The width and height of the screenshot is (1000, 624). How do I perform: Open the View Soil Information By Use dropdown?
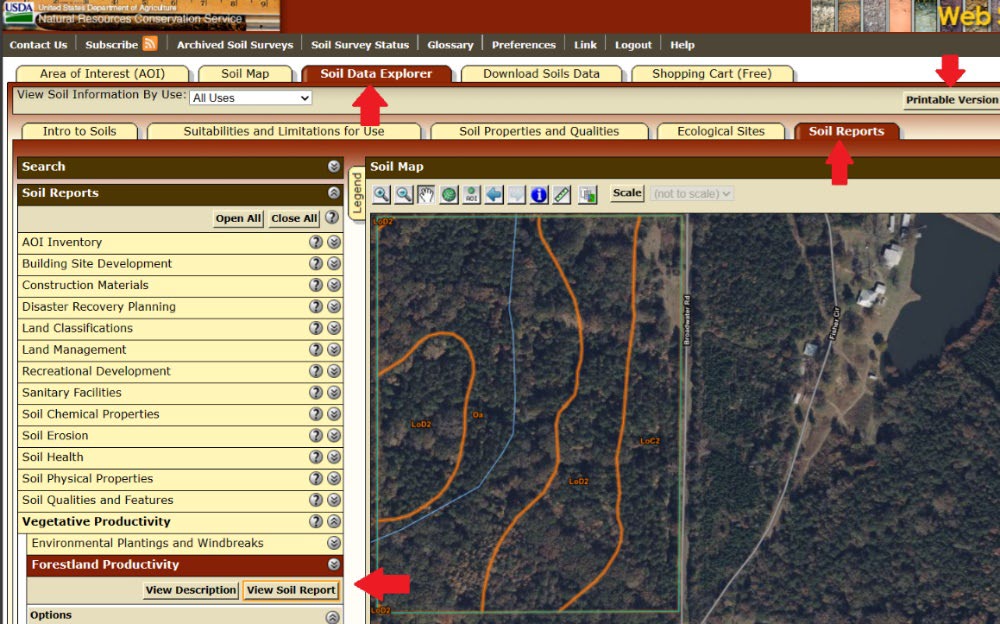coord(250,98)
